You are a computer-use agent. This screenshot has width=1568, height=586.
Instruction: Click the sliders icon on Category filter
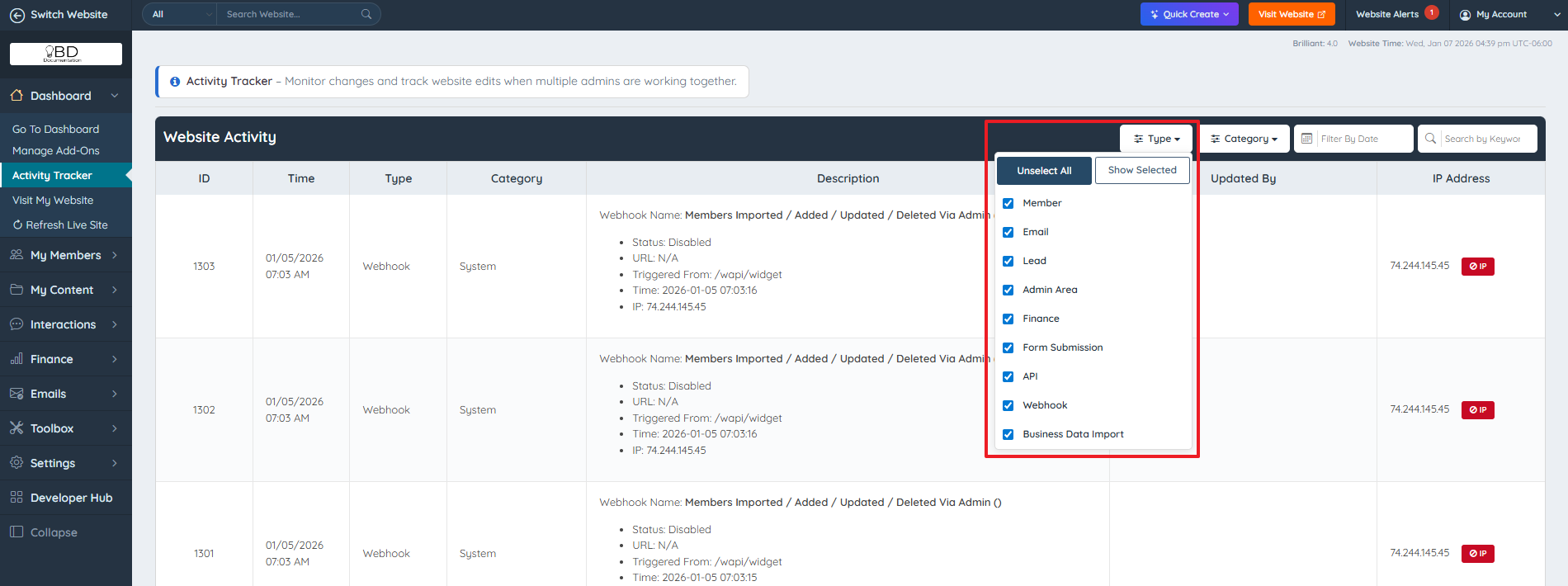pyautogui.click(x=1216, y=139)
